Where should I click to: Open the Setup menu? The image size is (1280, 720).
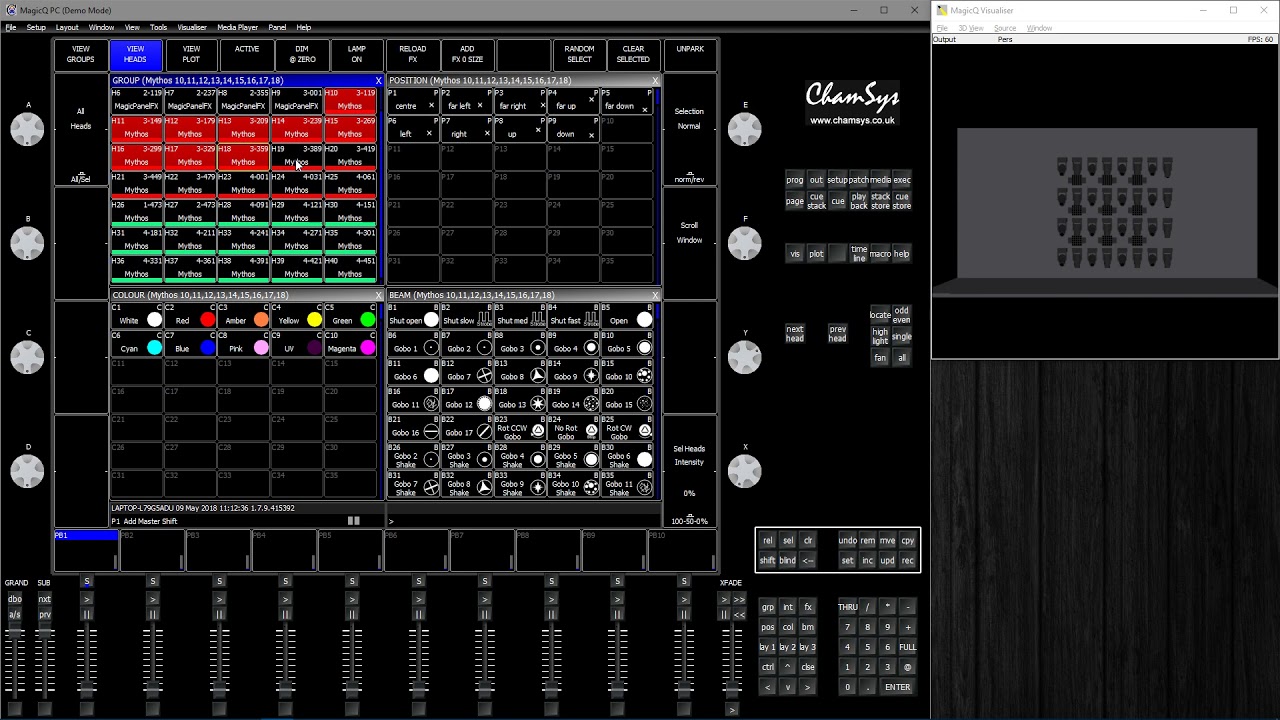point(36,27)
